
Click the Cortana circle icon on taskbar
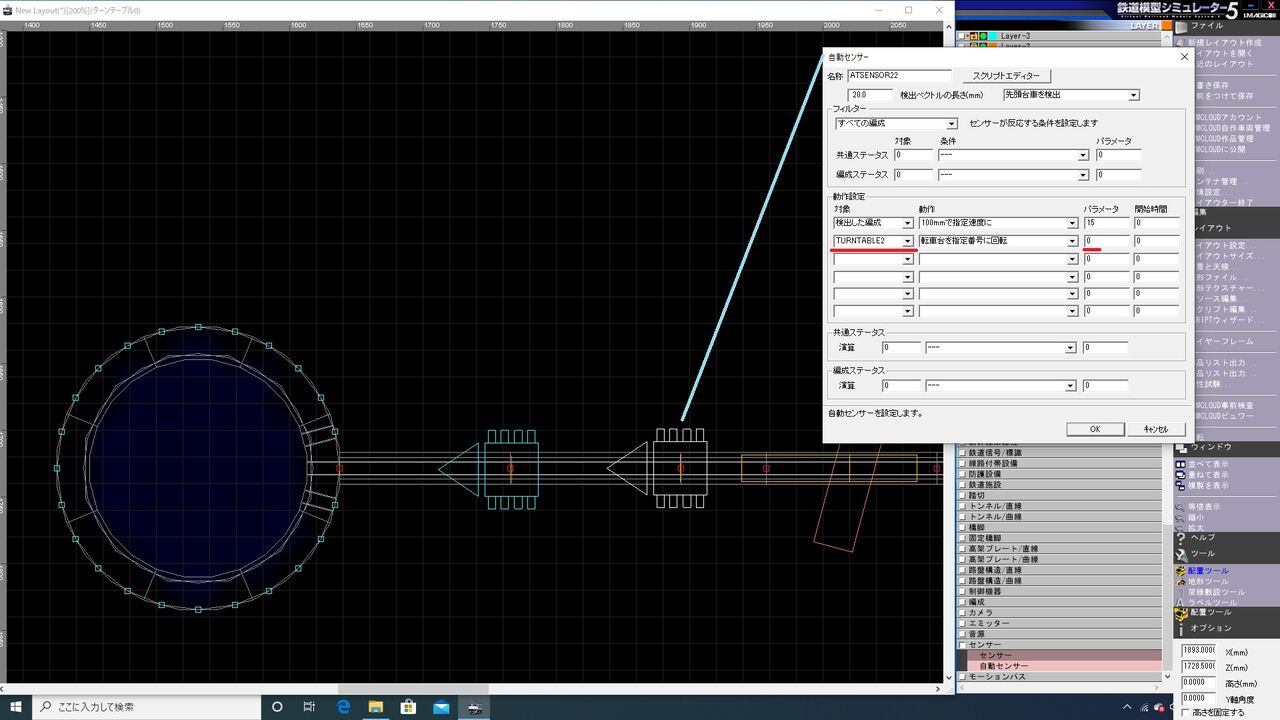(277, 707)
